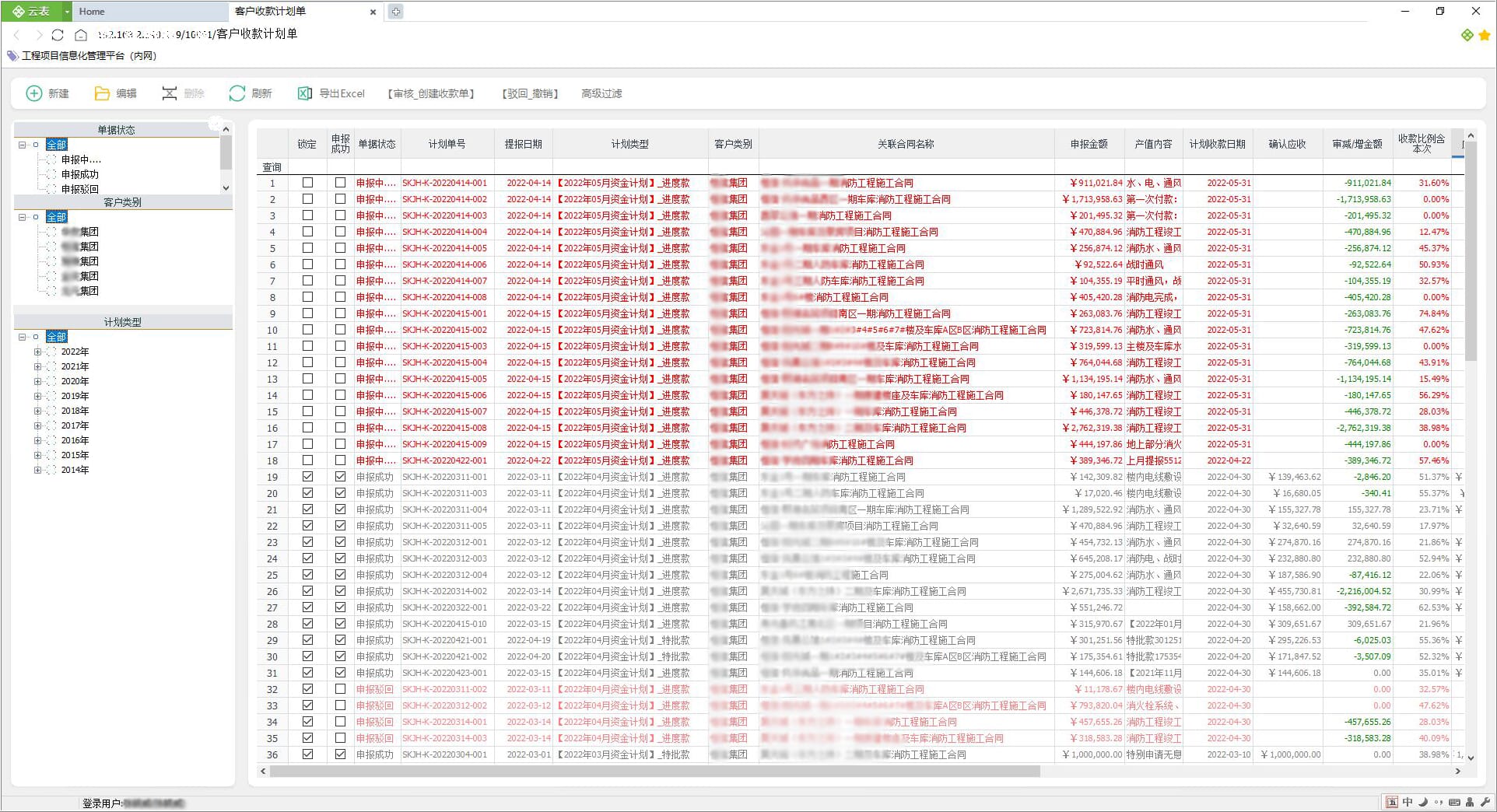Screen dimensions: 1497x812
Task: Uncheck 锁定 checkbox in row 19
Action: (307, 477)
